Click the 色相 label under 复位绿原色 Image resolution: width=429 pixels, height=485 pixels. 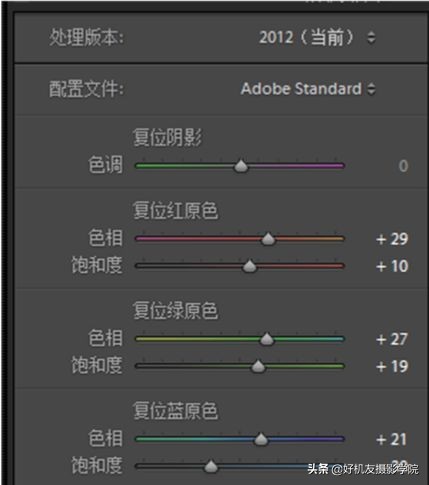pyautogui.click(x=105, y=338)
